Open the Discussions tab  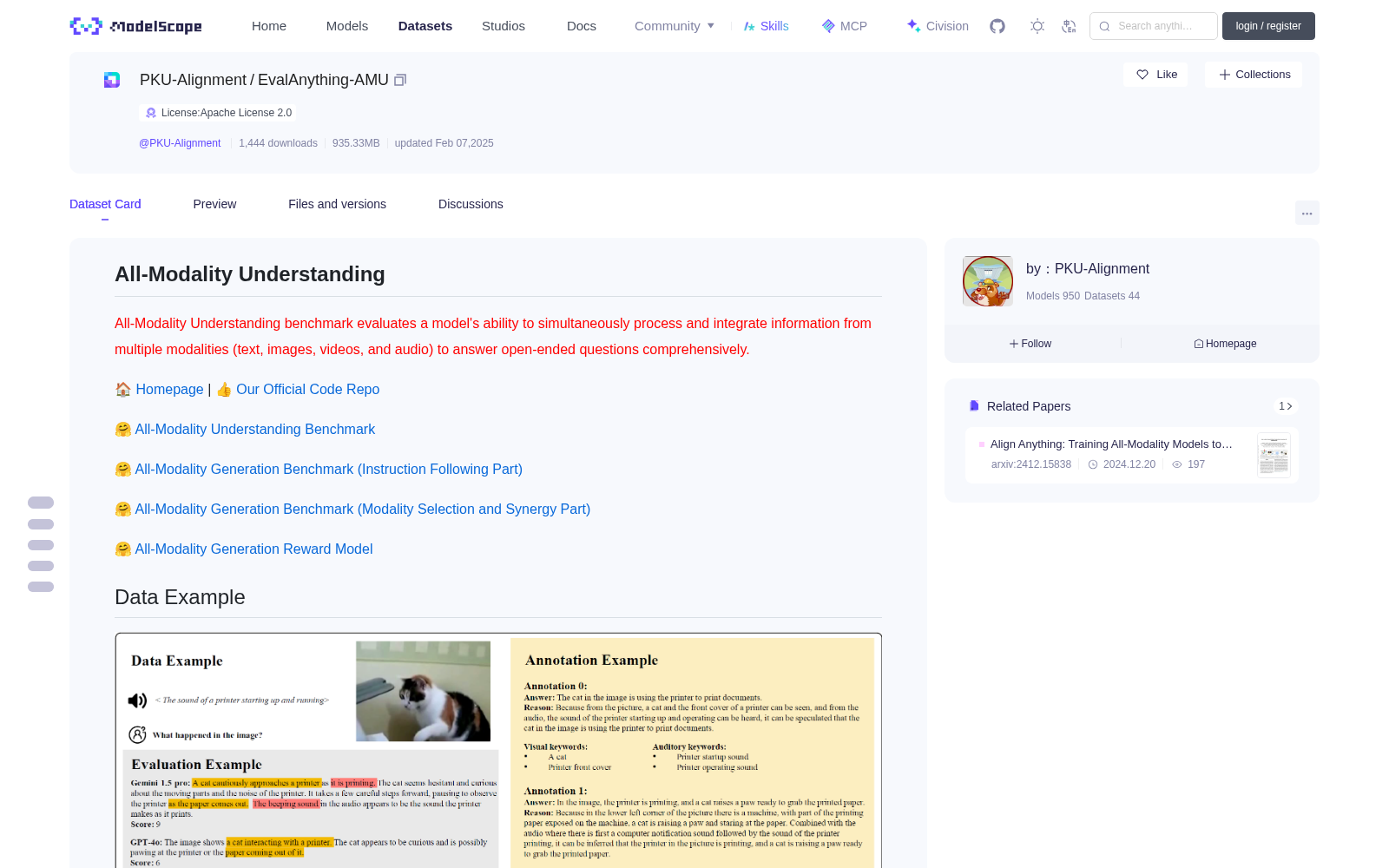pyautogui.click(x=471, y=204)
